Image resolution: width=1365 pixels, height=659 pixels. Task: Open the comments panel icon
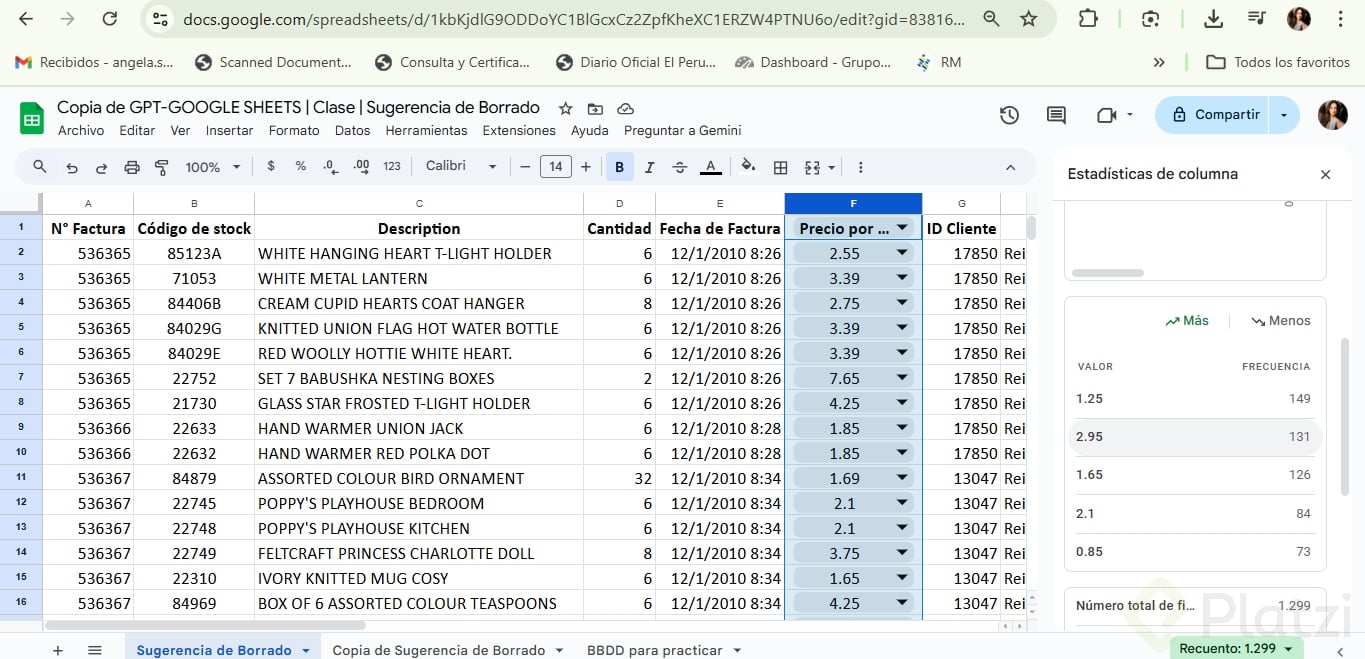pos(1056,115)
